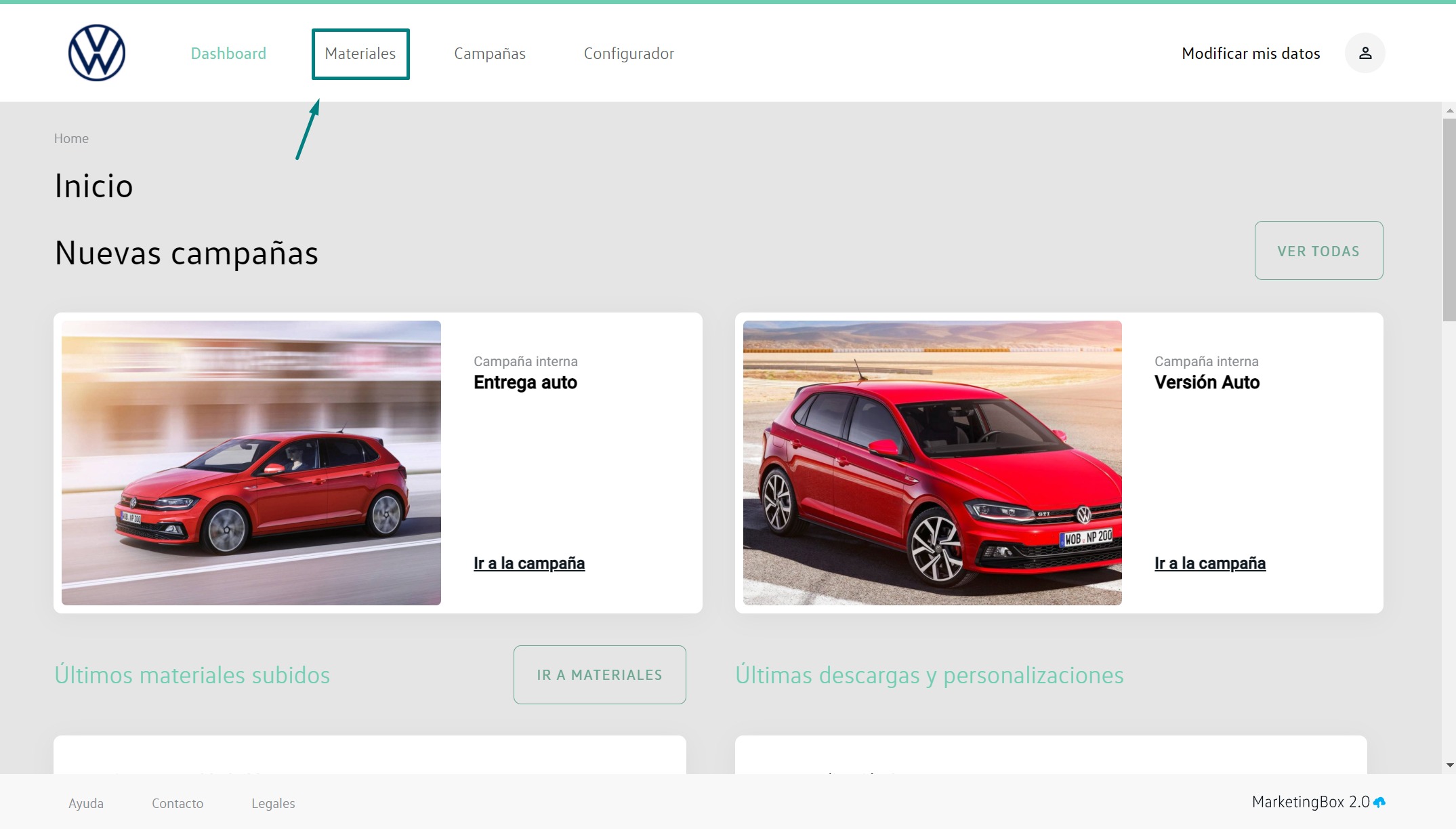Click the Home breadcrumb
The image size is (1456, 829).
[71, 138]
